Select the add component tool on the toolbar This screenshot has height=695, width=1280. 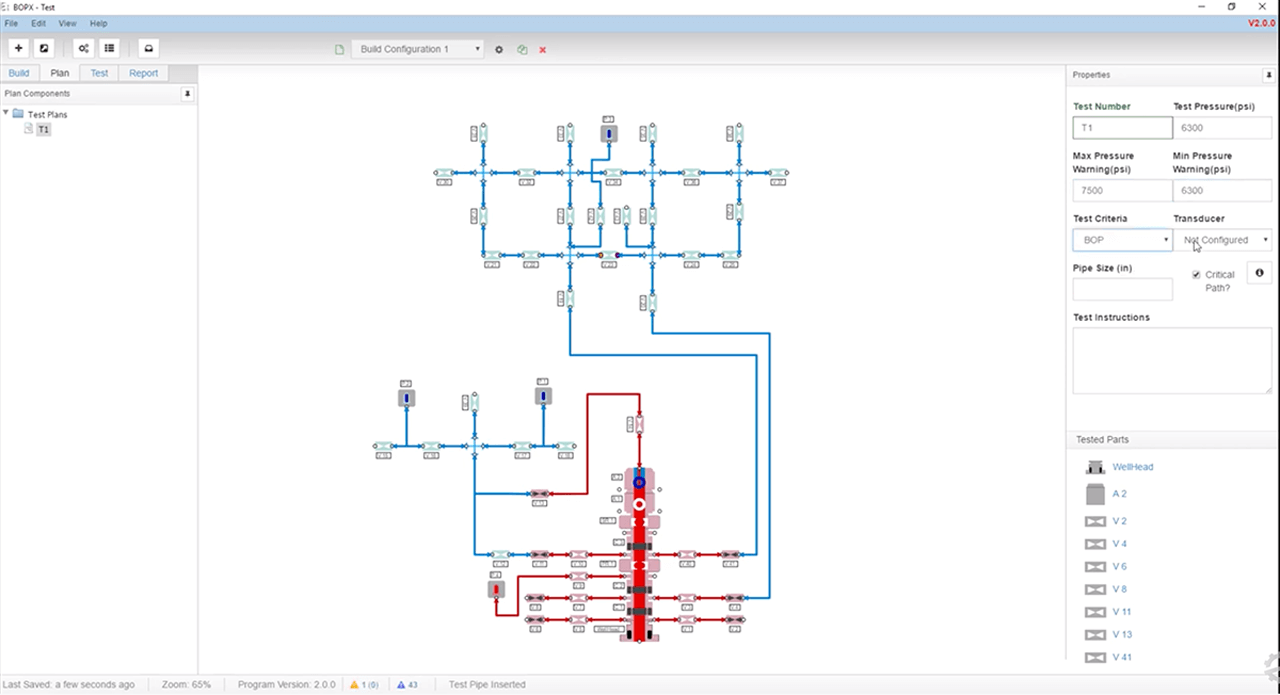[x=18, y=48]
